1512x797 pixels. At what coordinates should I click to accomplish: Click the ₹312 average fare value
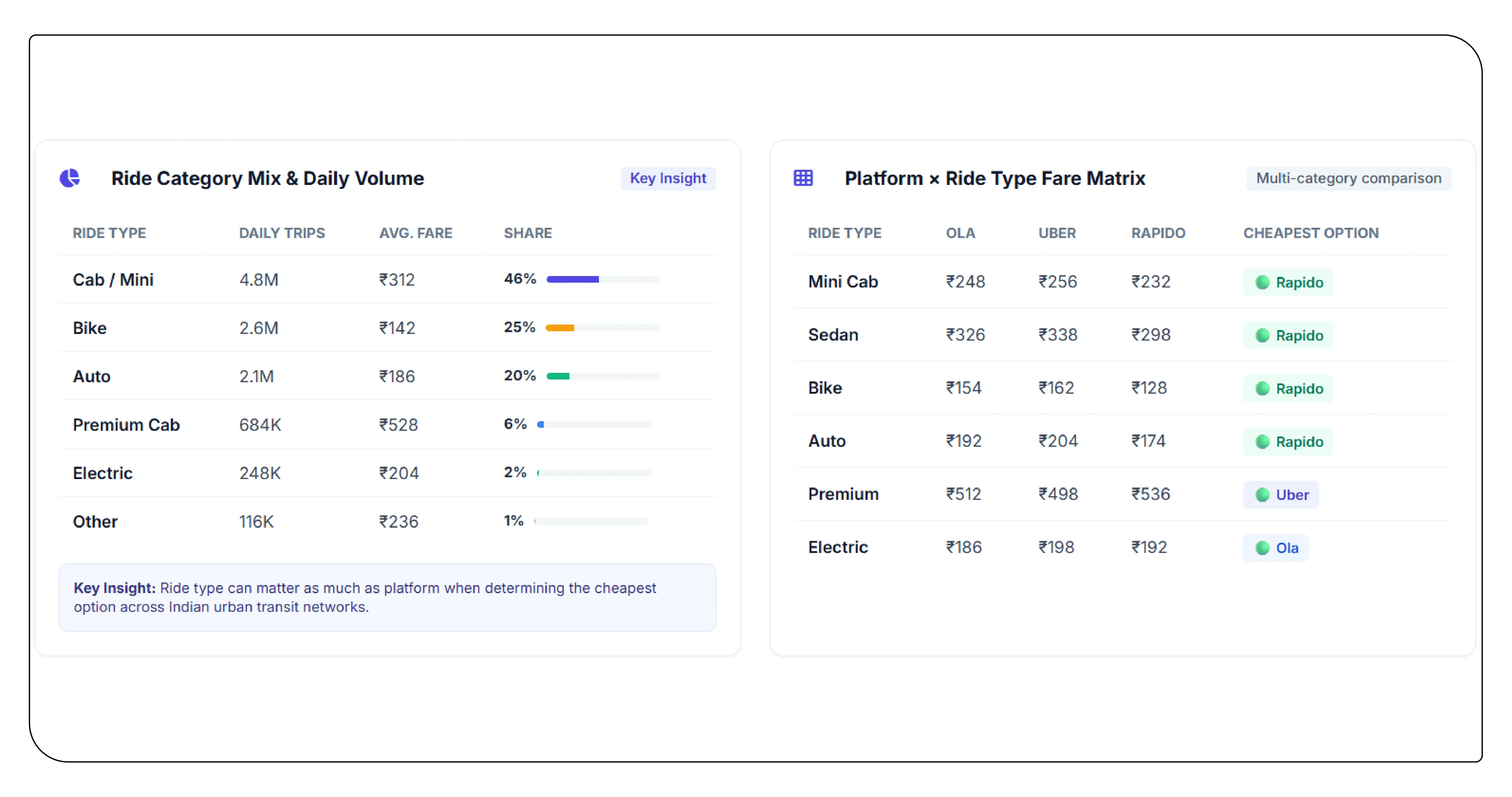coord(397,280)
